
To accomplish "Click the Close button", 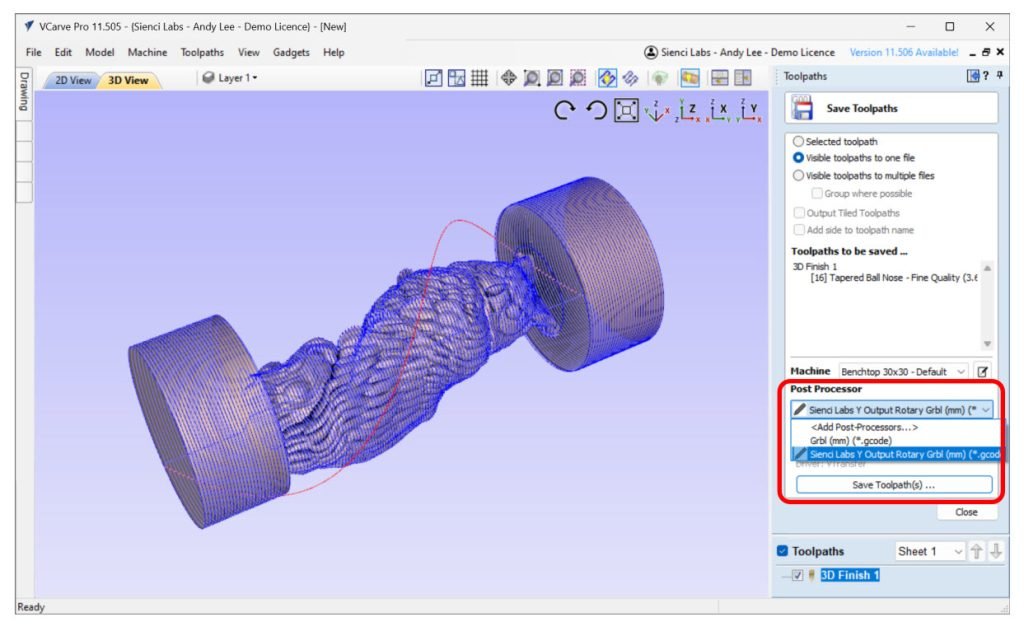I will 966,512.
